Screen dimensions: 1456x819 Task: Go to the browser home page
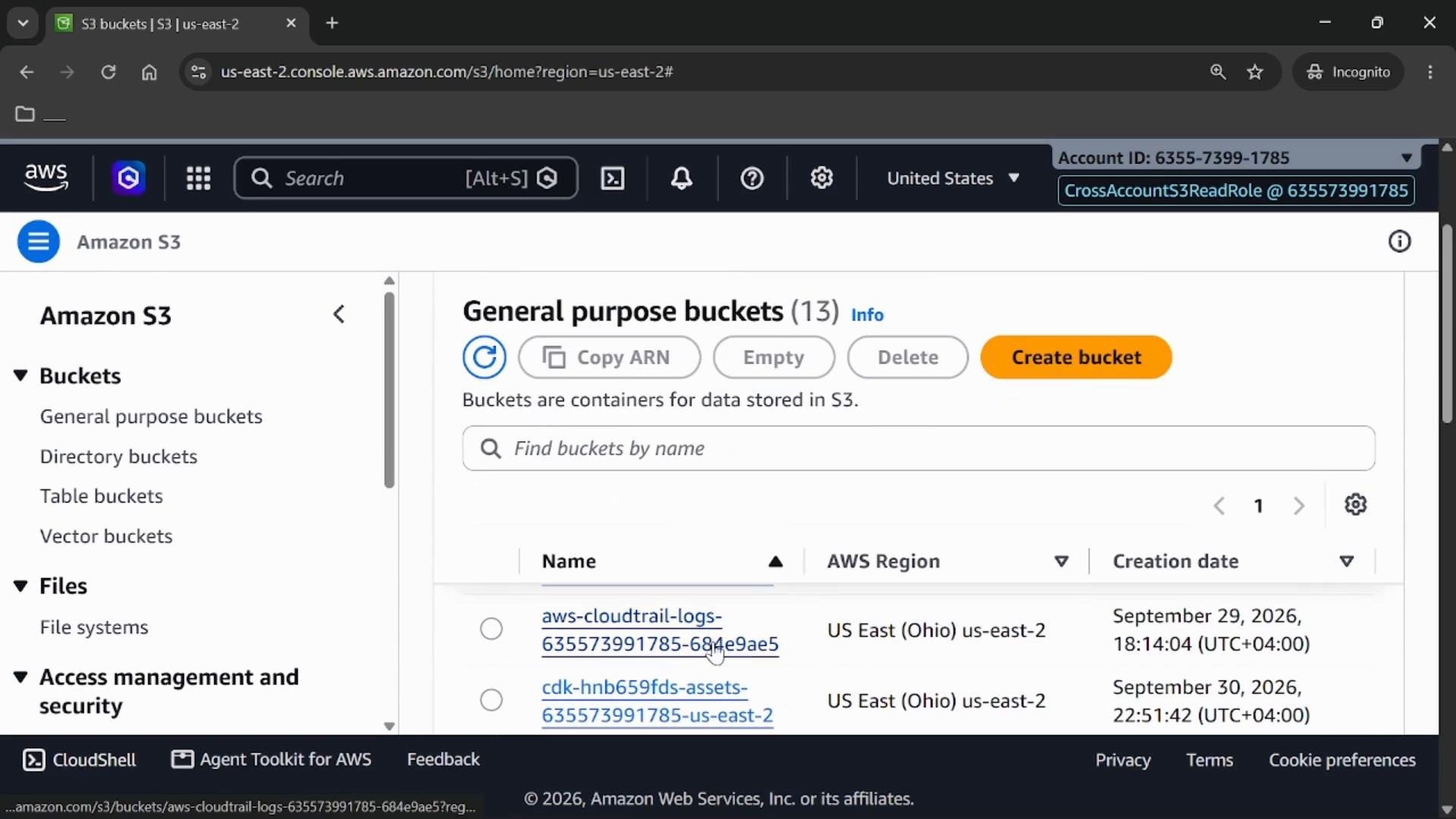pos(149,72)
